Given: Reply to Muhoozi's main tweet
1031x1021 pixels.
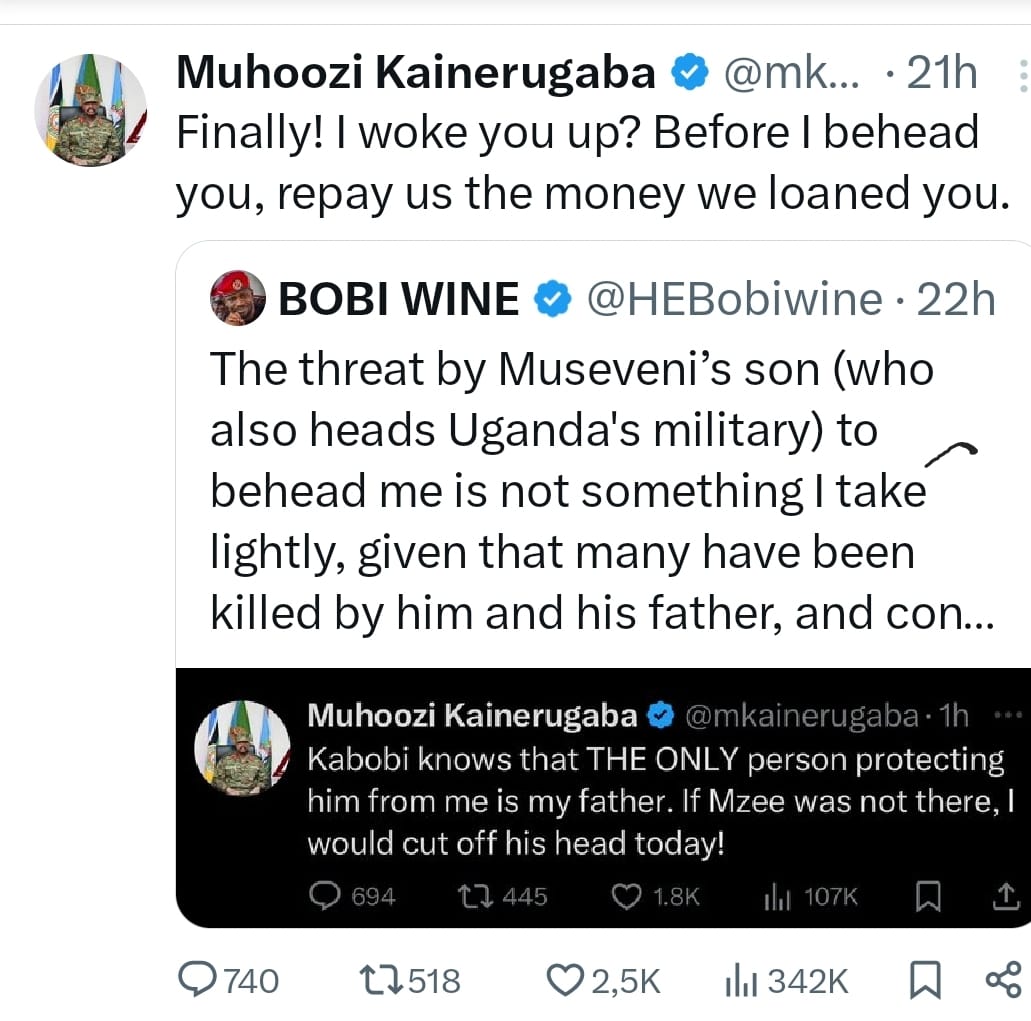Looking at the screenshot, I should tap(201, 980).
